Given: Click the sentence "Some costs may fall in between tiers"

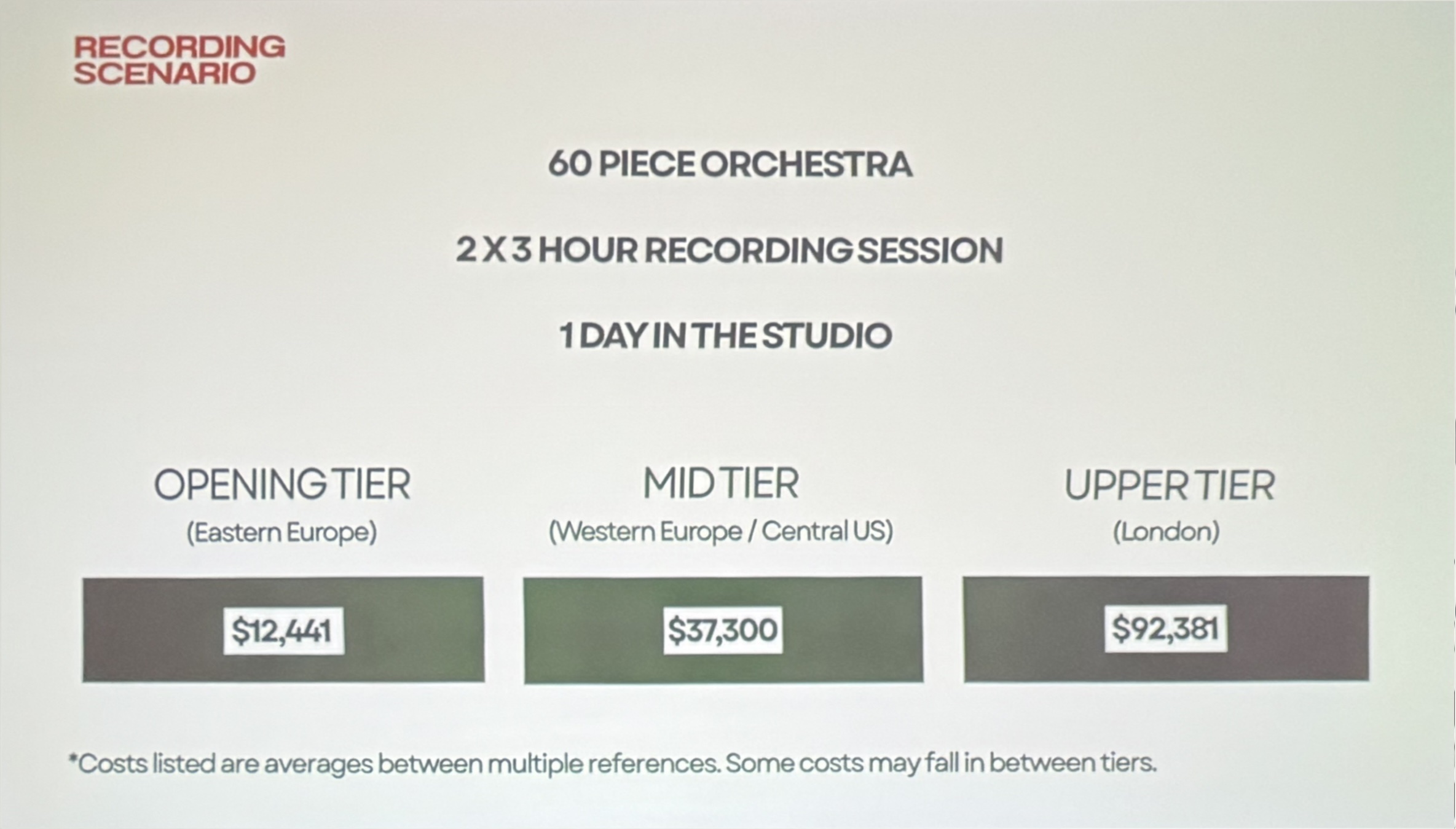Looking at the screenshot, I should point(940,763).
